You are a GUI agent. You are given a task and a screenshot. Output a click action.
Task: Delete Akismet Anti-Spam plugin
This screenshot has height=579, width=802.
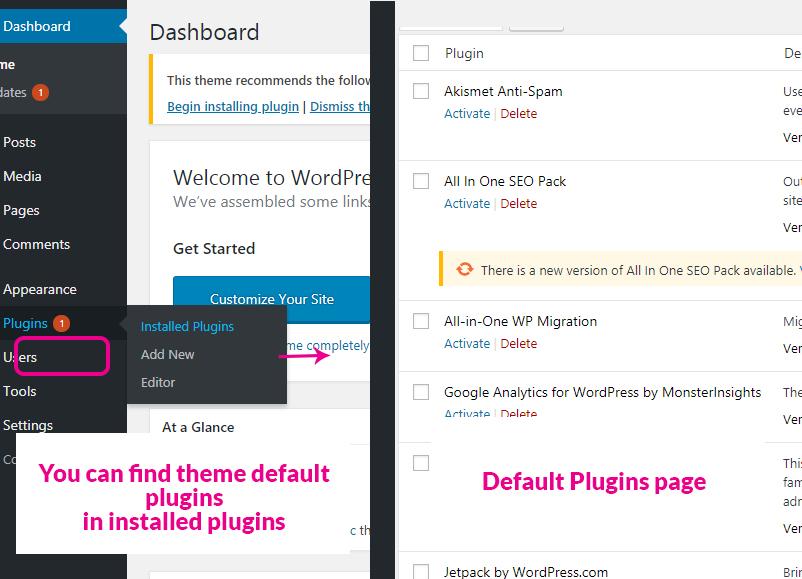(x=519, y=114)
